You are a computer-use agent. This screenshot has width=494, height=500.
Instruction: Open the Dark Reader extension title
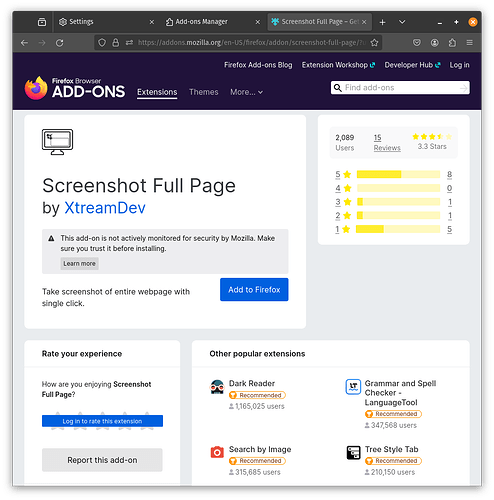pos(252,383)
